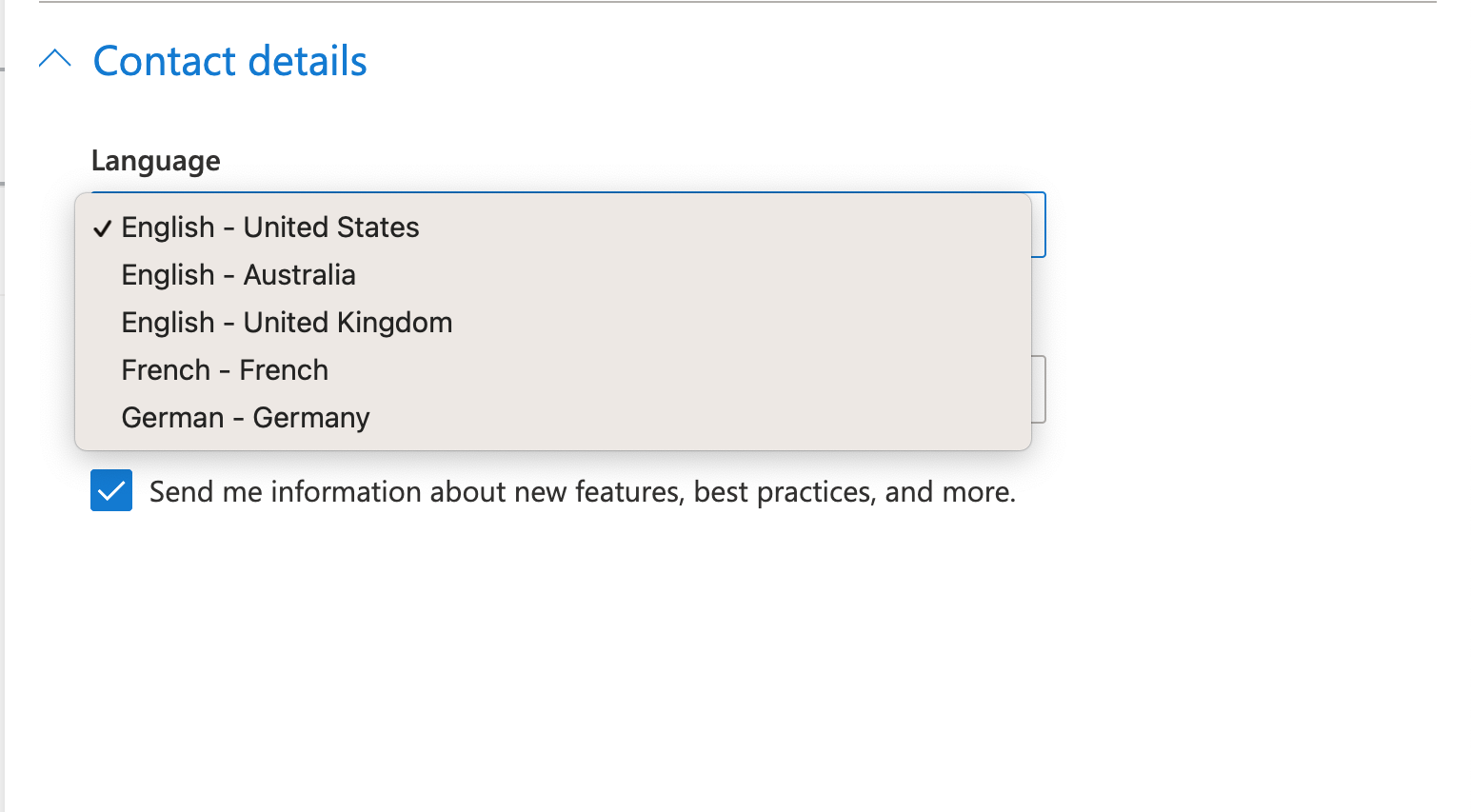Screen dimensions: 1471x812
Task: Click the white tick in the blue checkbox
Action: 111,491
